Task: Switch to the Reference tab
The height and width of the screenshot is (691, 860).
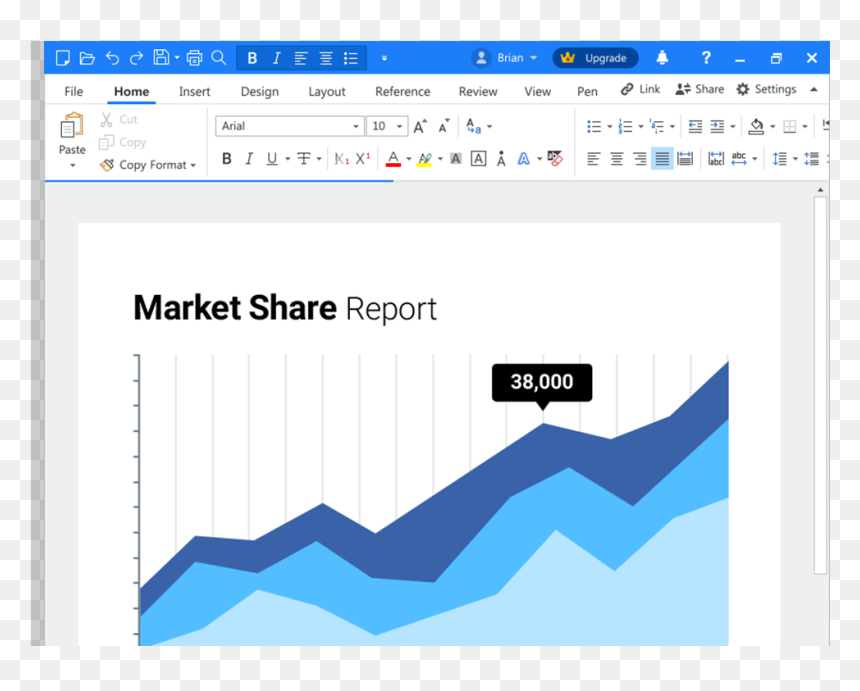Action: [x=403, y=92]
